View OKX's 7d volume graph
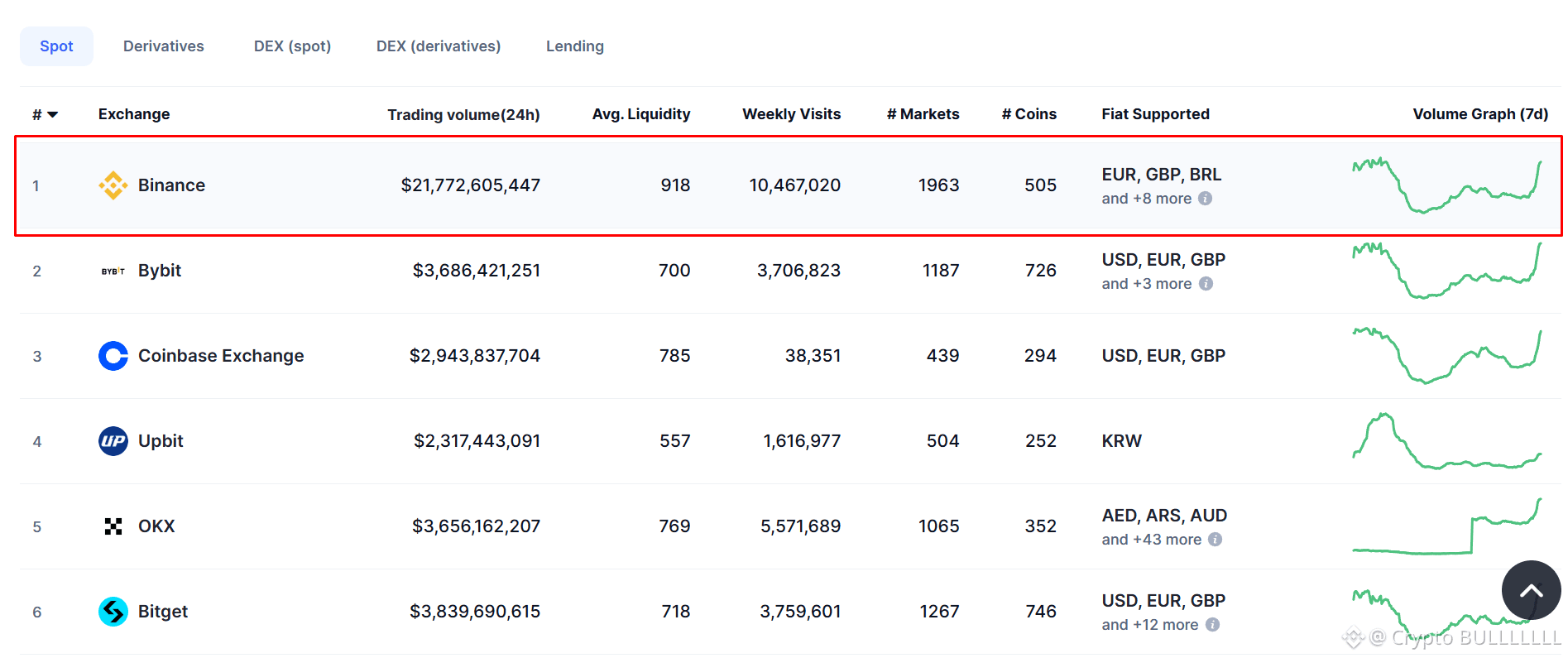The image size is (1568, 658). [1447, 526]
